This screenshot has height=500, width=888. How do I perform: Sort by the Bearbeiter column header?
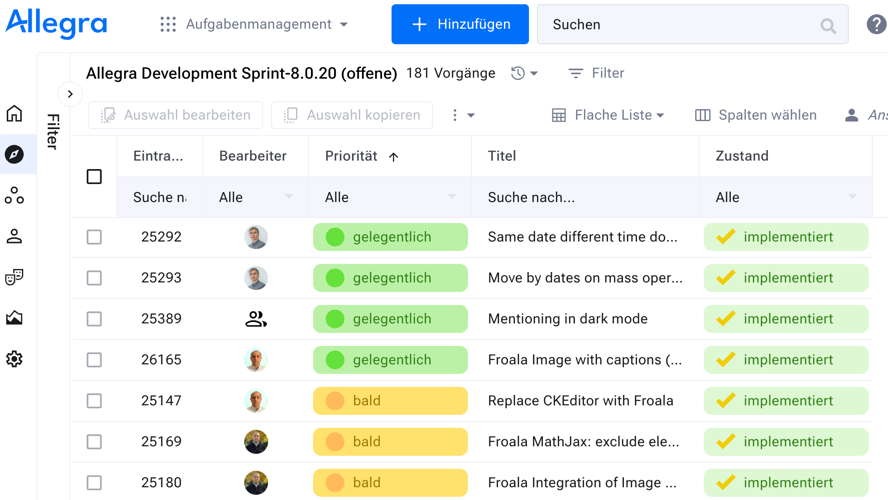click(253, 156)
